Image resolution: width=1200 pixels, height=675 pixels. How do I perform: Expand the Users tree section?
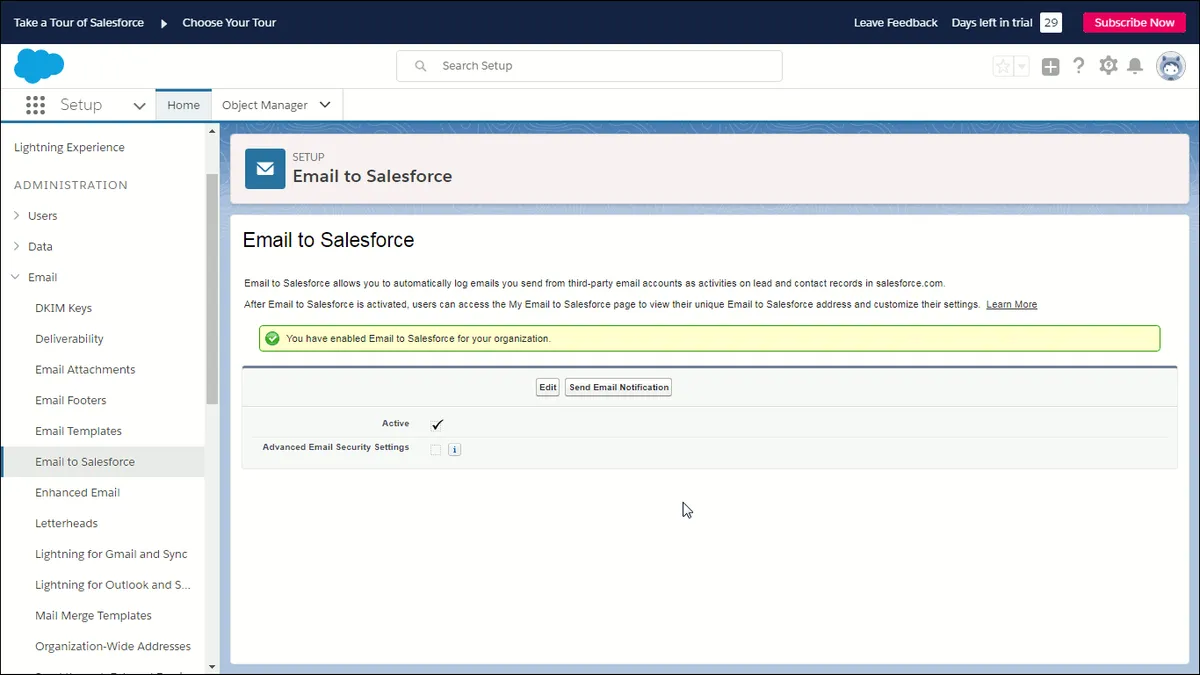tap(16, 216)
